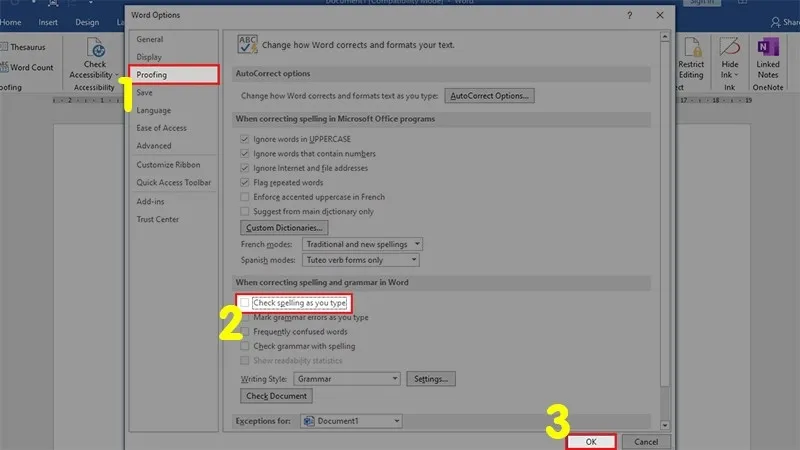Switch to the Advanced options category
Viewport: 800px width, 450px height.
154,146
